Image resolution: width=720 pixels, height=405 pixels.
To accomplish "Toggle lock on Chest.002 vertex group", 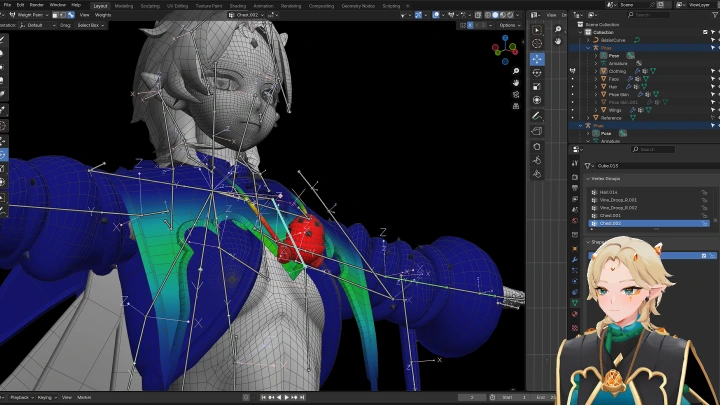I will tap(704, 223).
